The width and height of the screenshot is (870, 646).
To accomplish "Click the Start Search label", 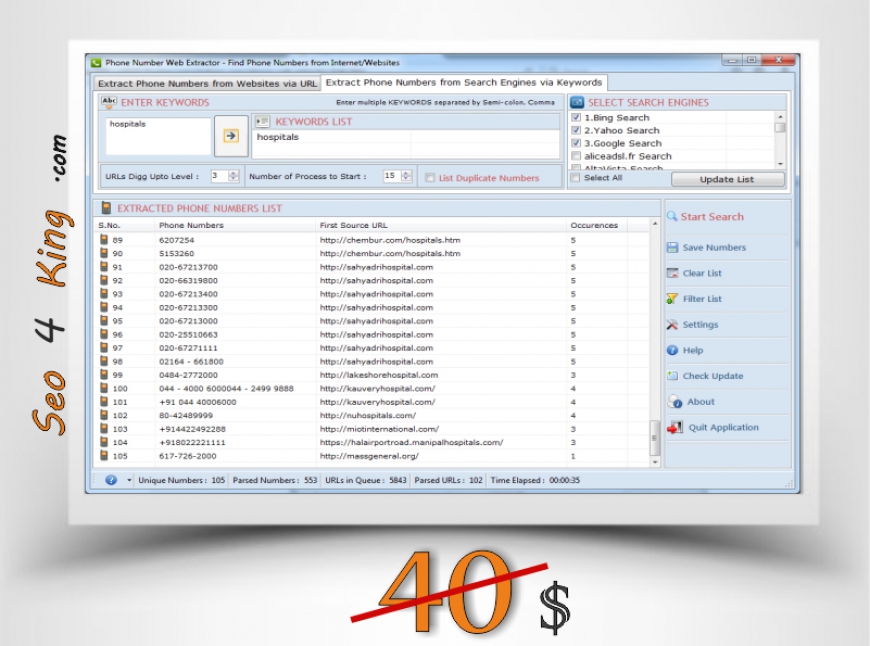I will [712, 217].
